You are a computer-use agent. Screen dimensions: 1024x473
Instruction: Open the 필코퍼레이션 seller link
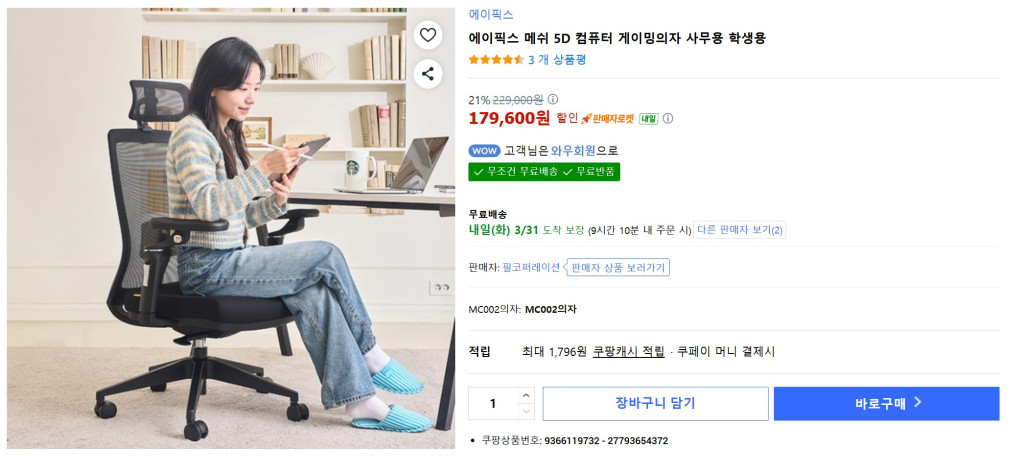pos(531,267)
